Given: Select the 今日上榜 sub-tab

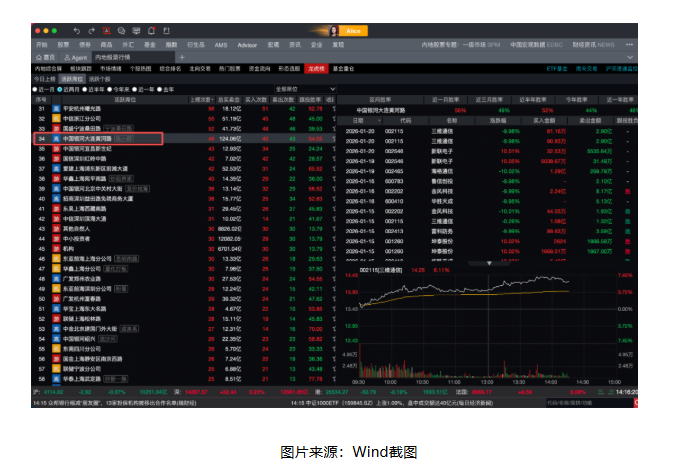Looking at the screenshot, I should (45, 78).
